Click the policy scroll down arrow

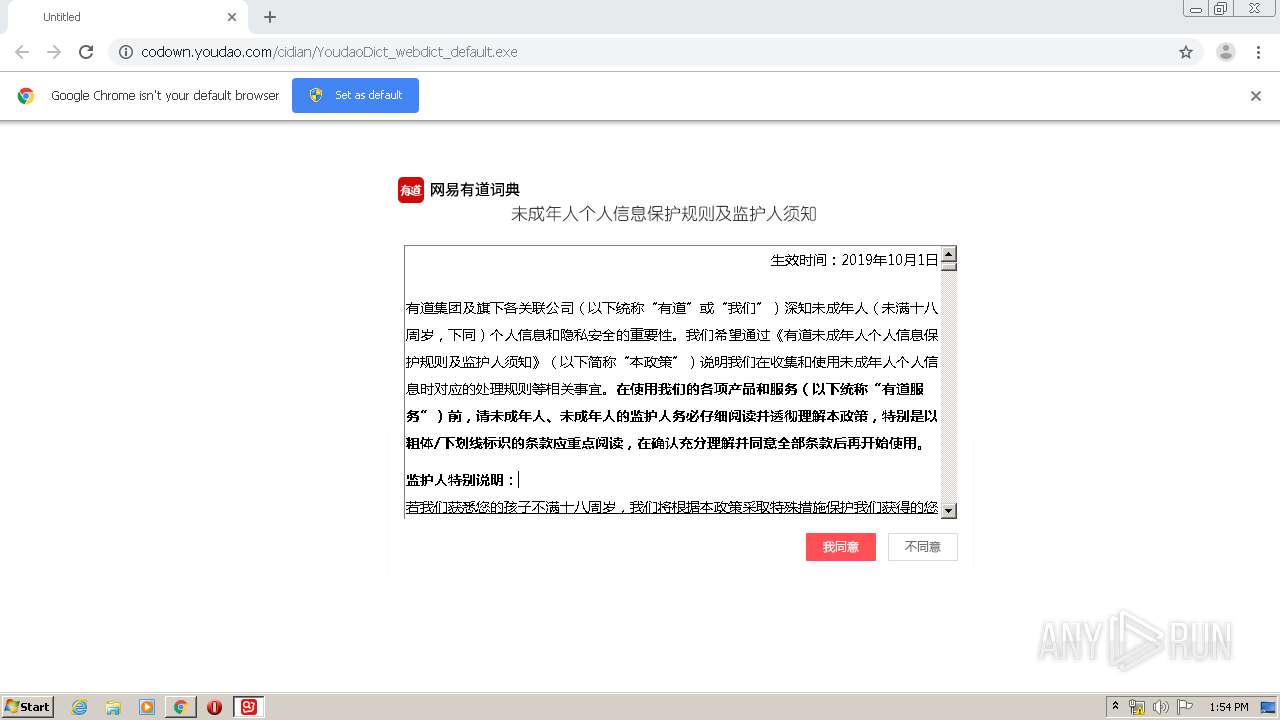click(949, 510)
